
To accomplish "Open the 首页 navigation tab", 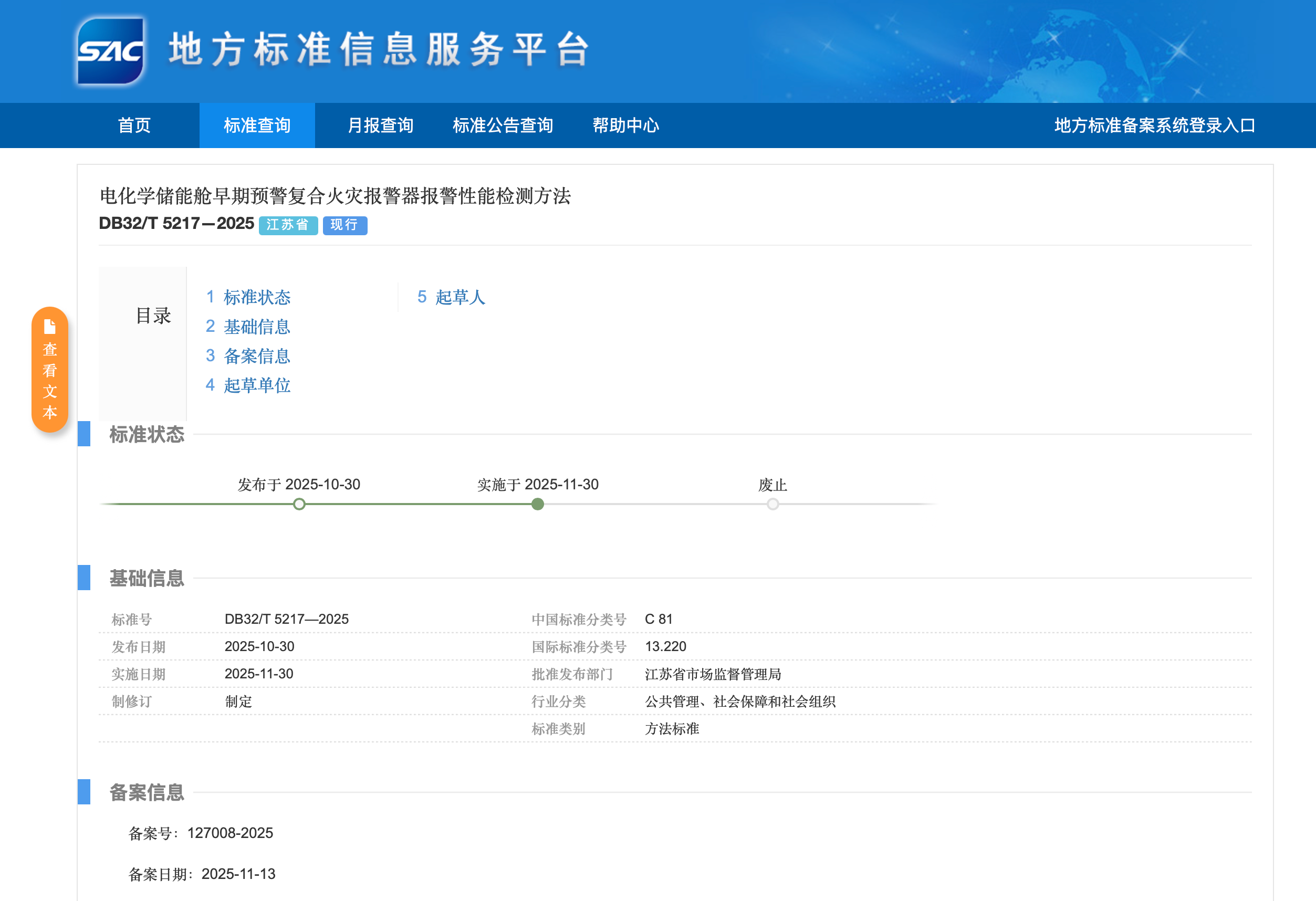I will click(134, 125).
